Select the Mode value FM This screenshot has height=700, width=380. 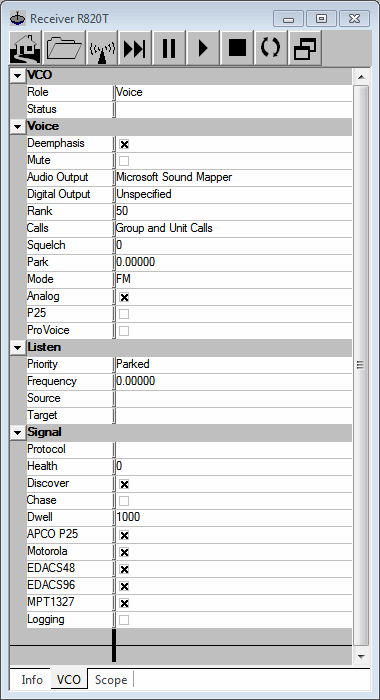point(233,279)
